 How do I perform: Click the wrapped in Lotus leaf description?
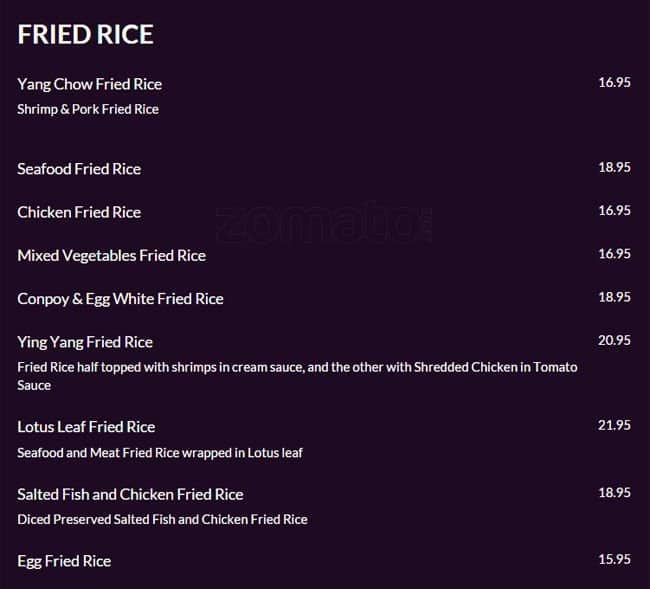[x=160, y=453]
